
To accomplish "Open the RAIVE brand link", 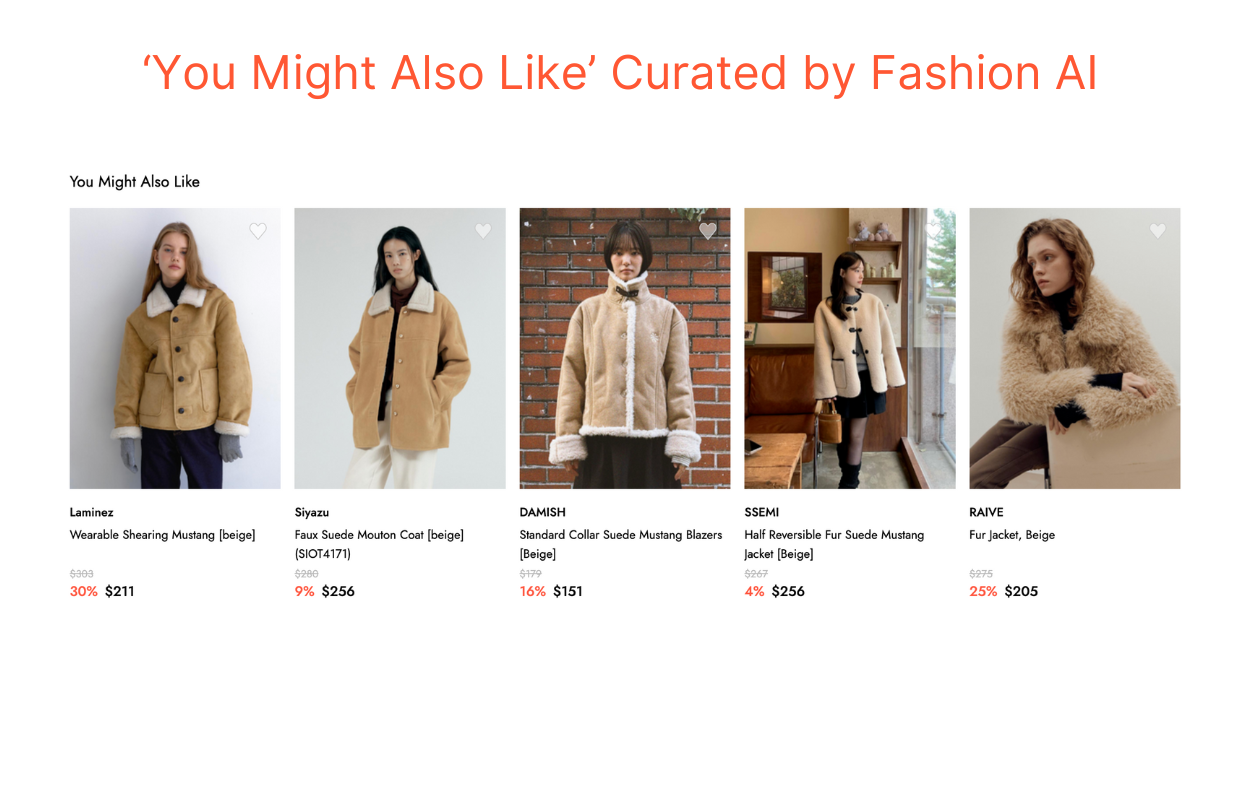I will [987, 513].
